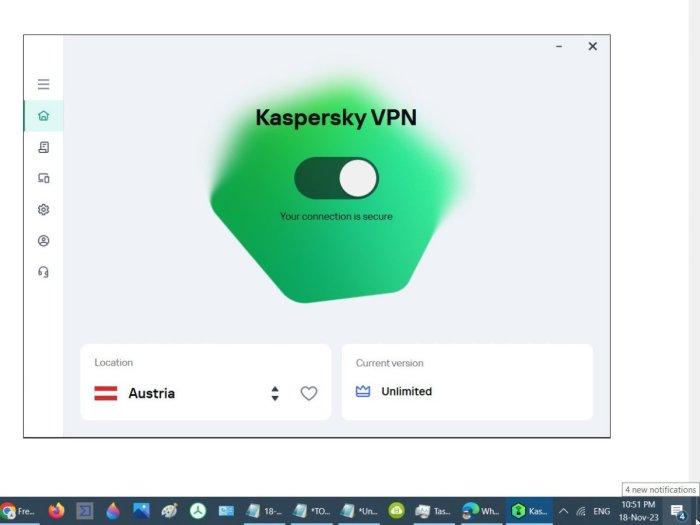Show hidden system tray icons

tap(563, 511)
